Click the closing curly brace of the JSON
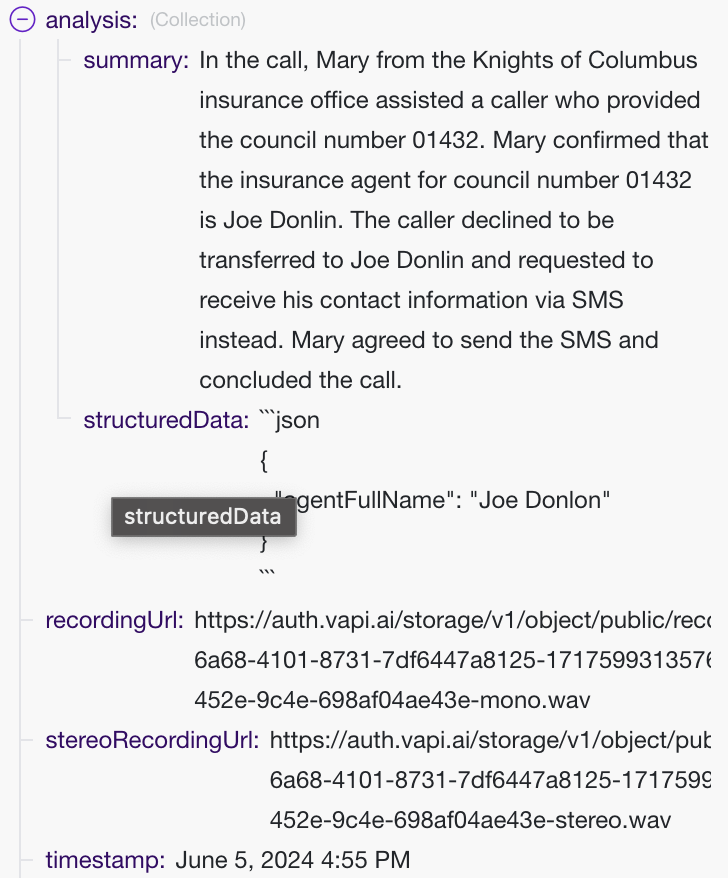Screen dimensions: 728x878 (264, 543)
